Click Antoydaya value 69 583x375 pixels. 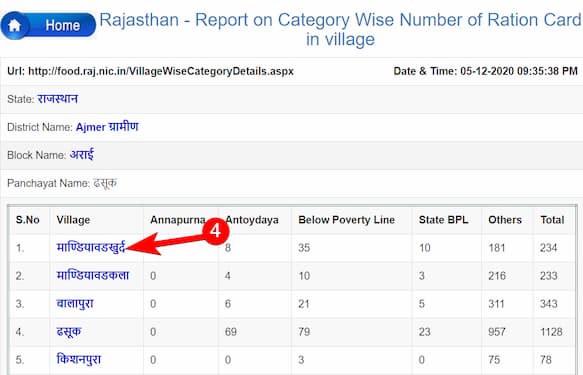point(231,332)
